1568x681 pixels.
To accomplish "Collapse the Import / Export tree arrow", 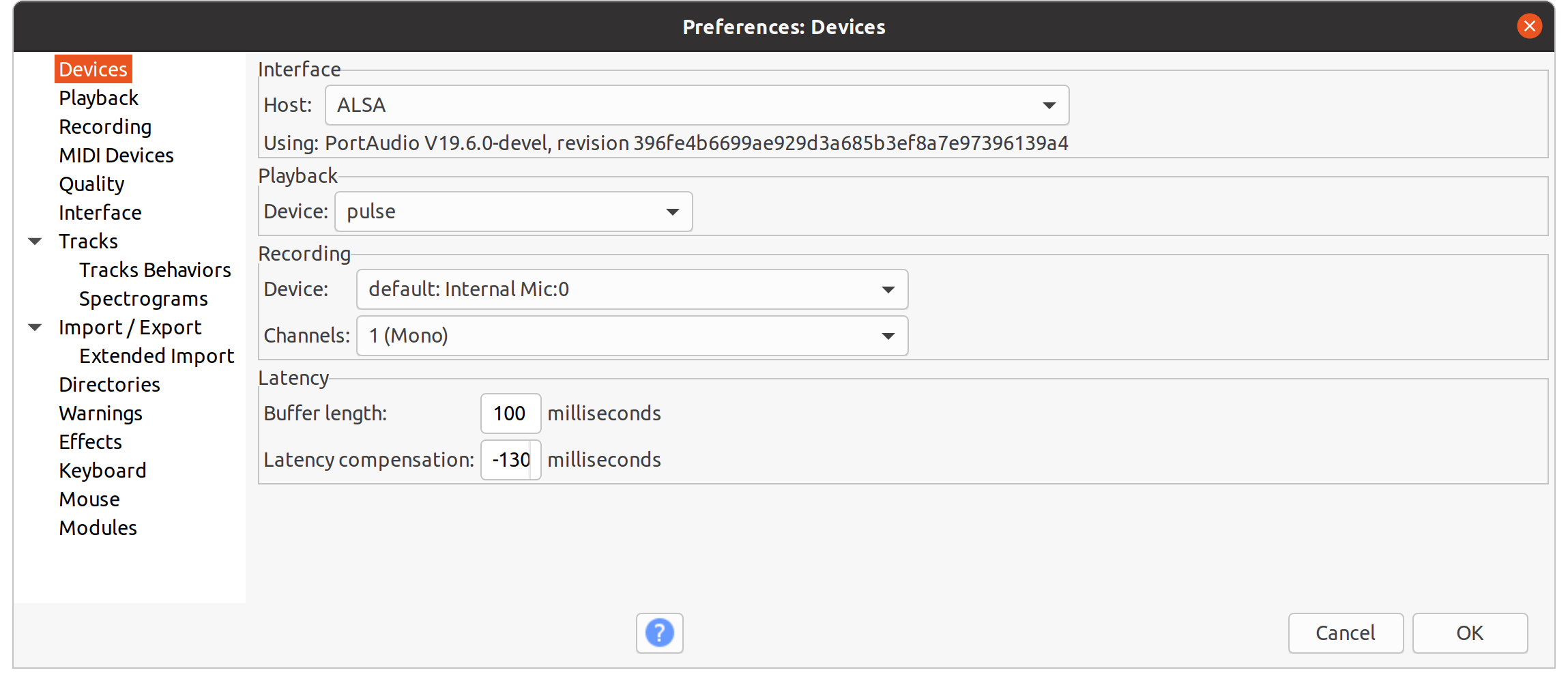I will (35, 328).
